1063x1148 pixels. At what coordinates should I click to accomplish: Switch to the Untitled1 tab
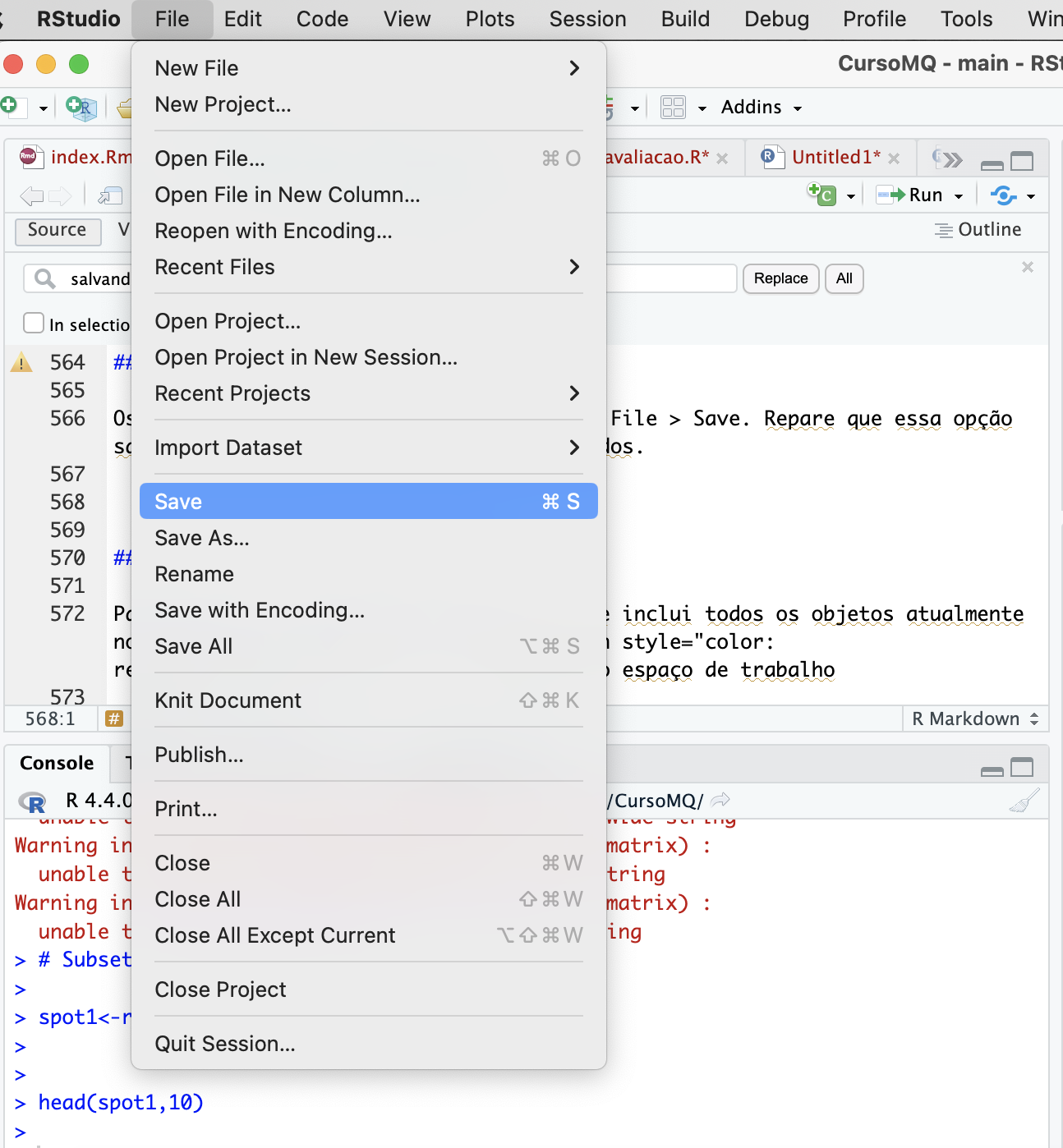pyautogui.click(x=835, y=158)
